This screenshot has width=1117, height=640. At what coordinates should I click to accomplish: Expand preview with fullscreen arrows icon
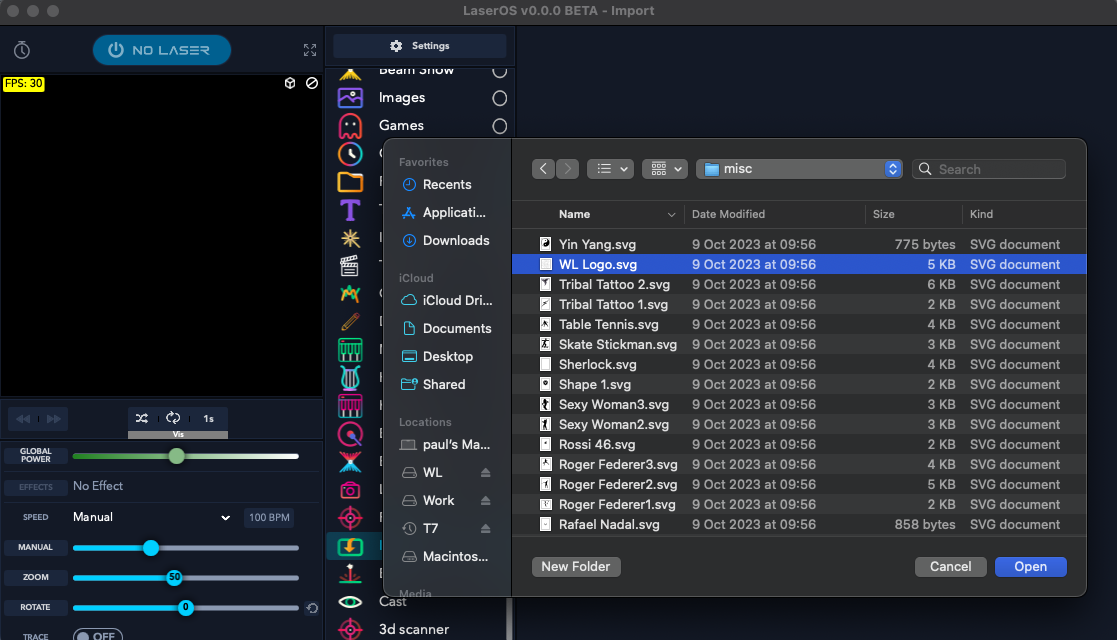point(310,50)
